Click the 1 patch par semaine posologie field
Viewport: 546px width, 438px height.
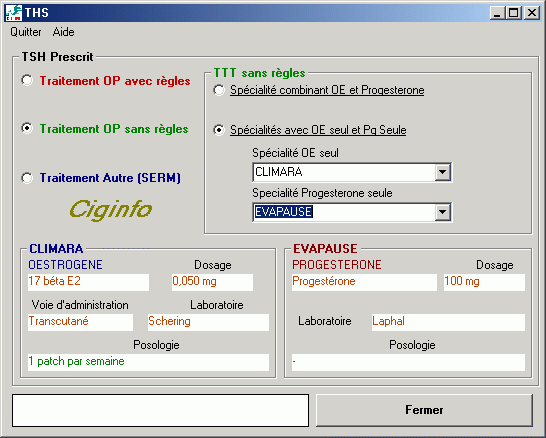[x=148, y=362]
